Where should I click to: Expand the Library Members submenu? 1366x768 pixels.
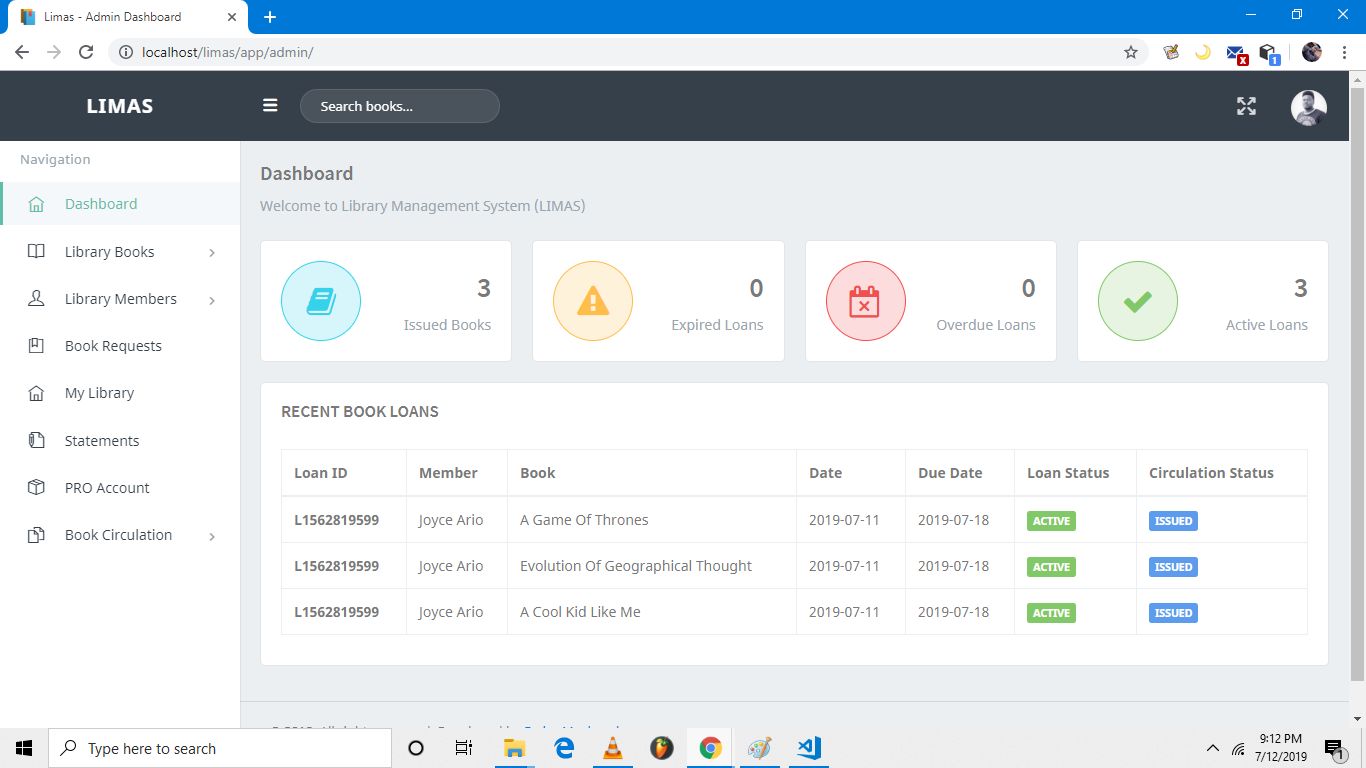120,299
